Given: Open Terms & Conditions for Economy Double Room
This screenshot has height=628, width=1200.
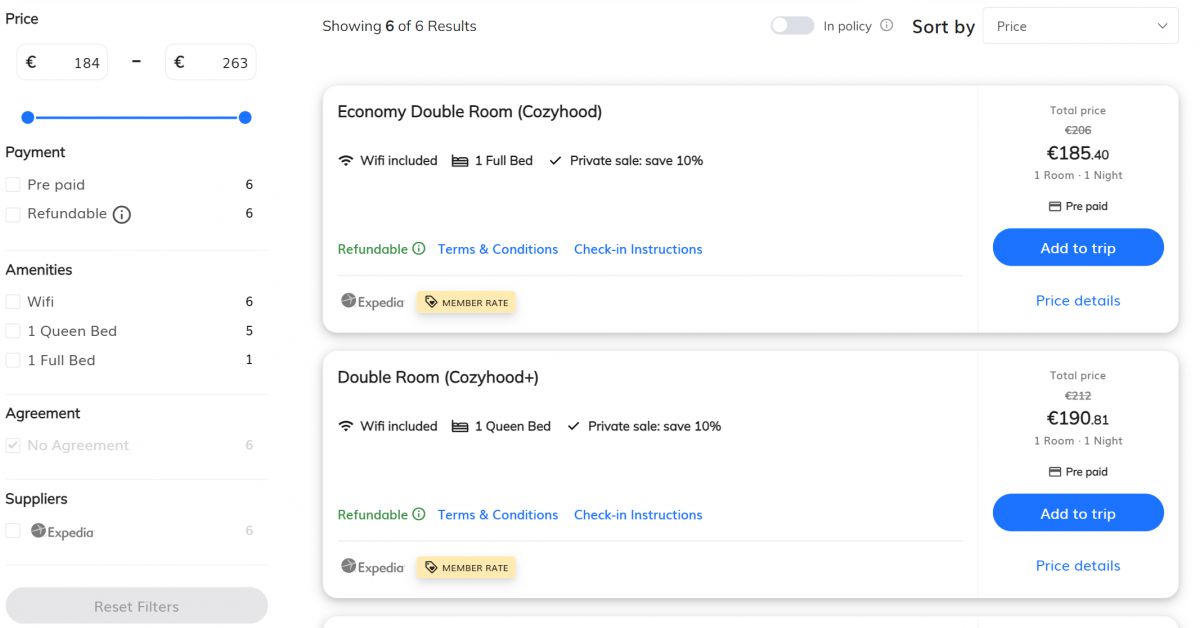Looking at the screenshot, I should click(x=497, y=249).
